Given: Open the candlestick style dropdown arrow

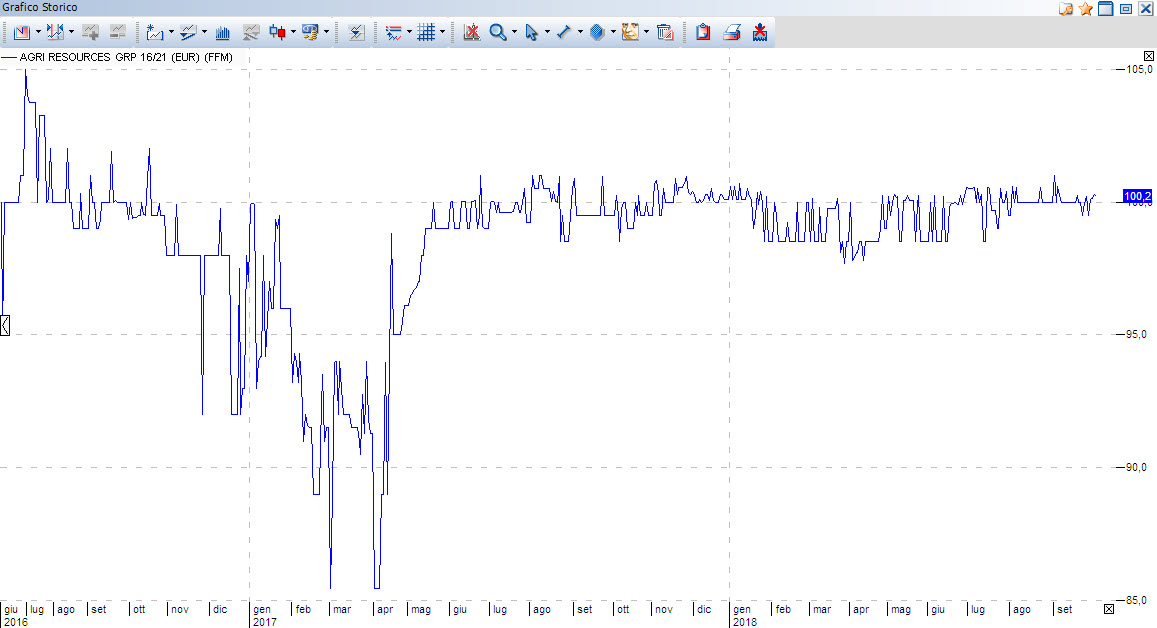Looking at the screenshot, I should pos(294,32).
